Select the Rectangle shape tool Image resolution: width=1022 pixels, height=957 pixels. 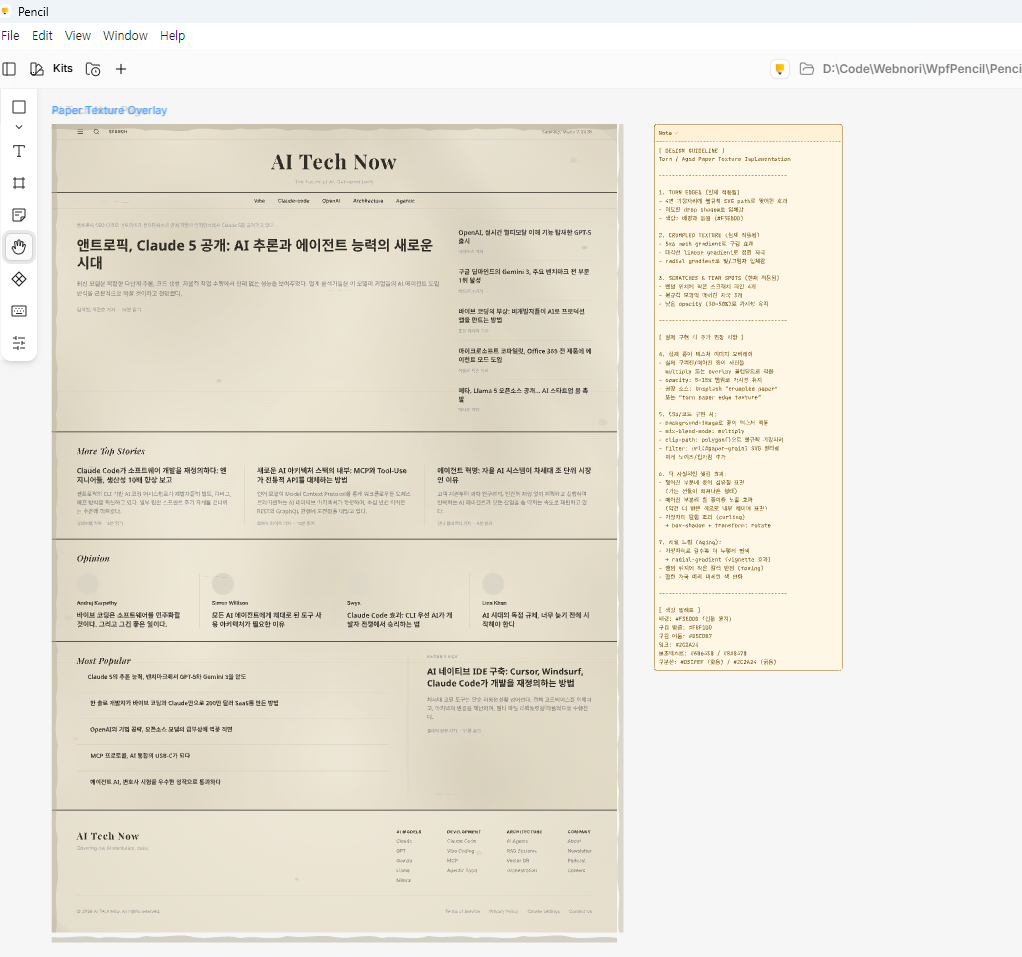pyautogui.click(x=19, y=107)
